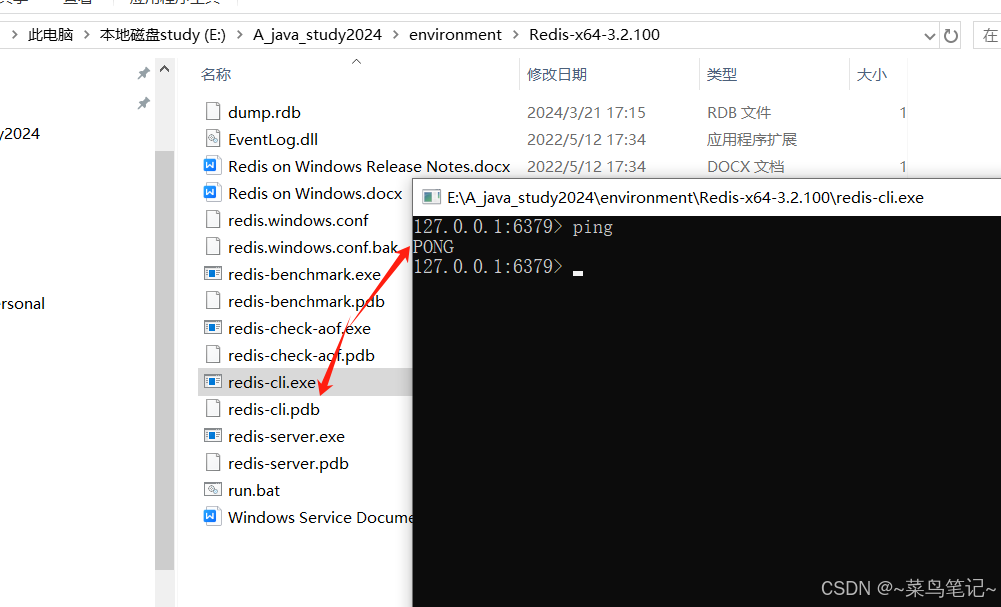The width and height of the screenshot is (1001, 607).
Task: Navigate to A_java_study2024 breadcrumb folder
Action: tap(317, 34)
